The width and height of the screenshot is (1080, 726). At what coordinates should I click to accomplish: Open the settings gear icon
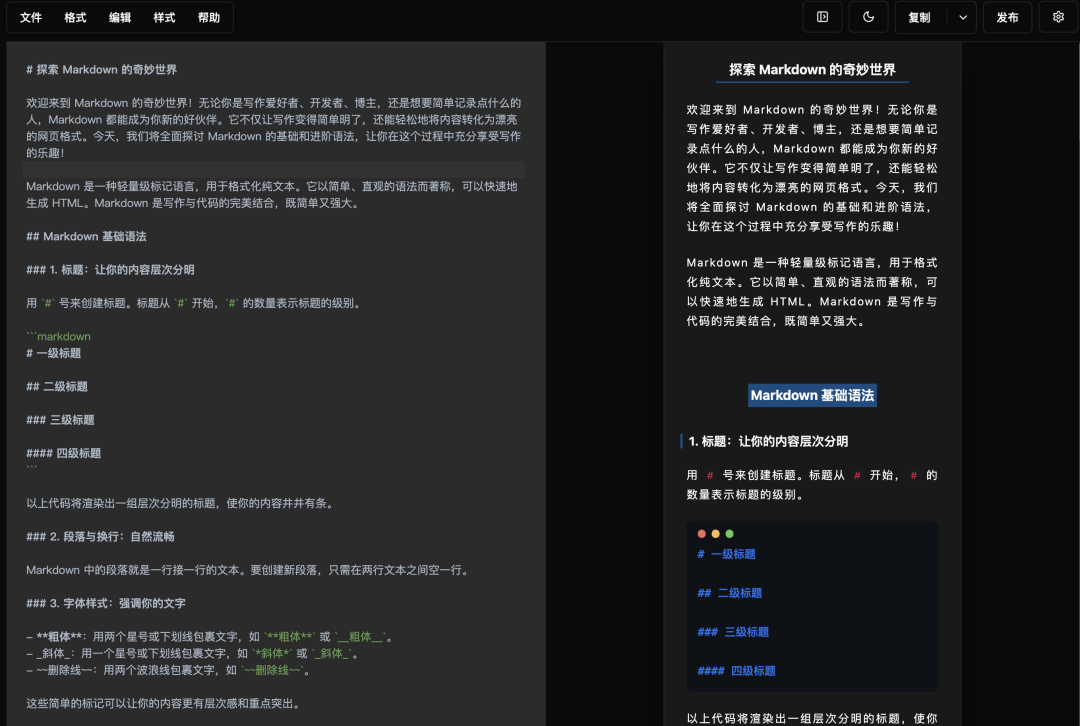(x=1057, y=17)
